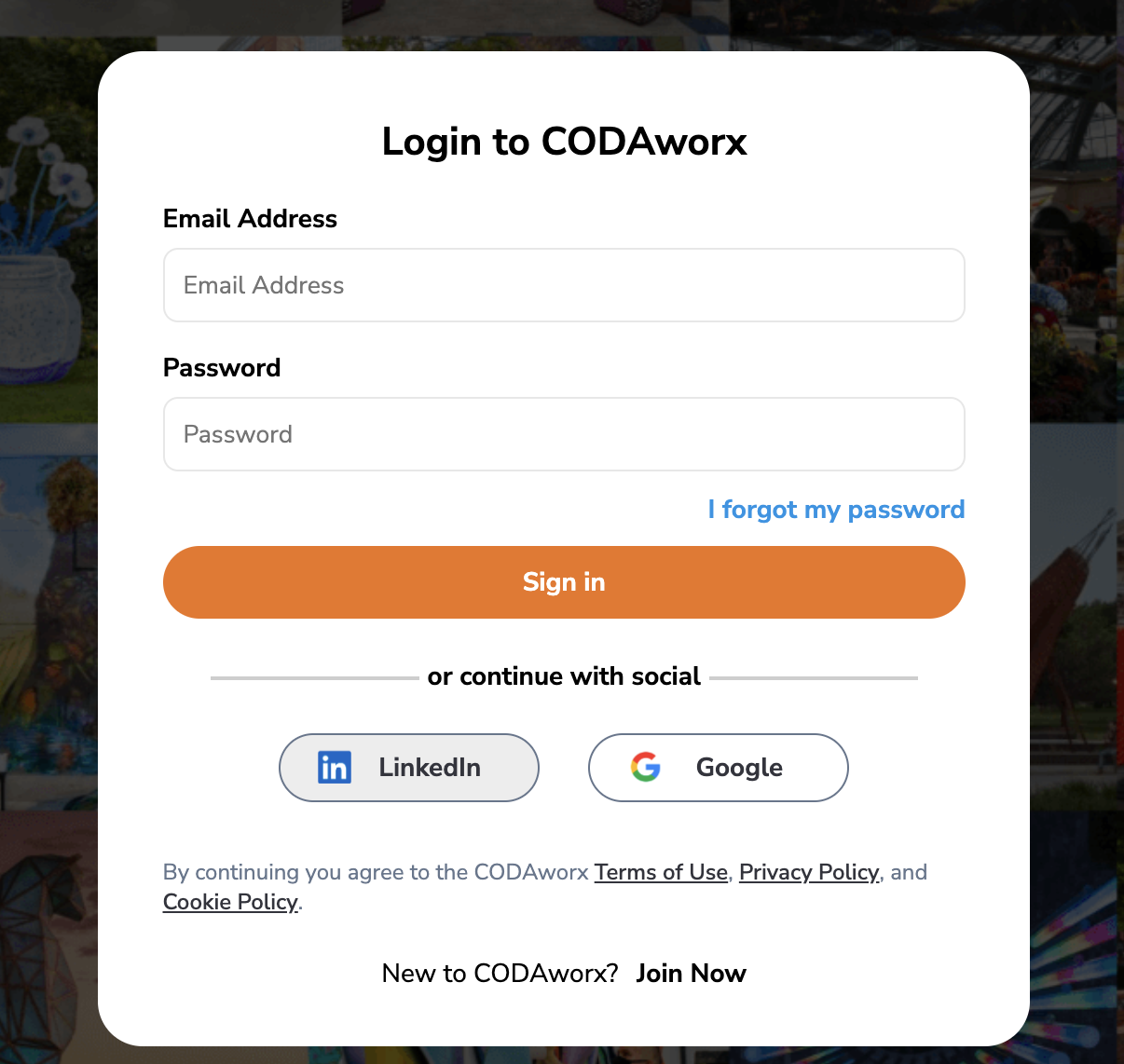Click the Login to CODAworx heading

(564, 142)
